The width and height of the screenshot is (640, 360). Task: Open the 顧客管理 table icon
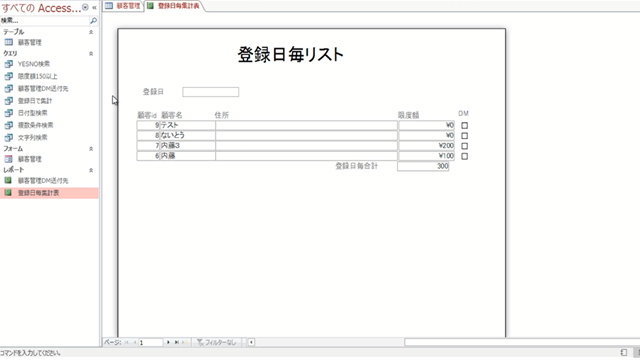(9, 42)
